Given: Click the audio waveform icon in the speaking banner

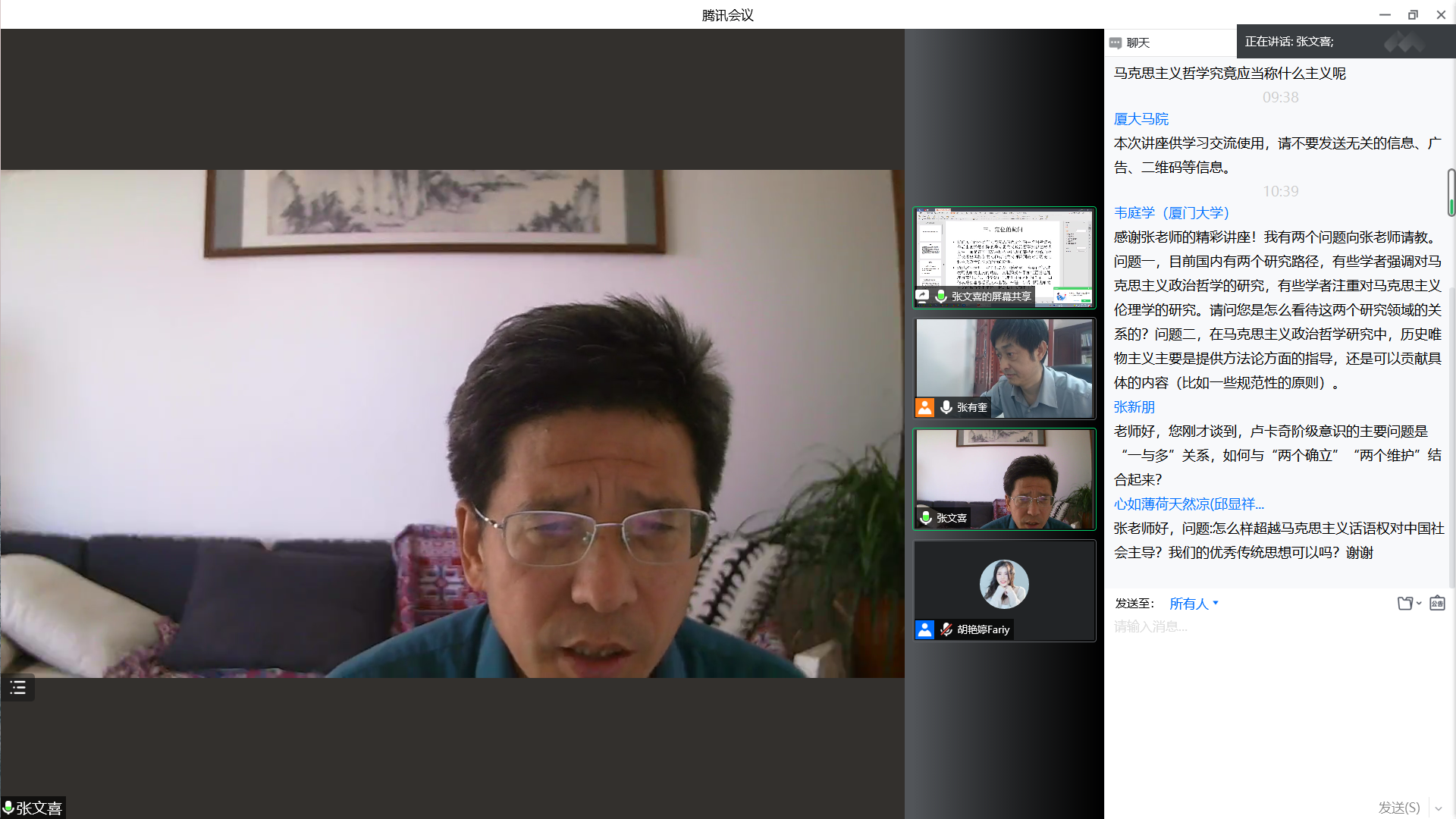Looking at the screenshot, I should (1404, 42).
